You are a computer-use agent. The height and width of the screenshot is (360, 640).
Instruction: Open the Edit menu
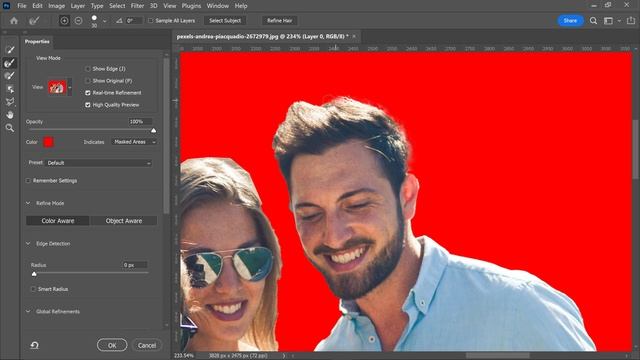point(37,6)
